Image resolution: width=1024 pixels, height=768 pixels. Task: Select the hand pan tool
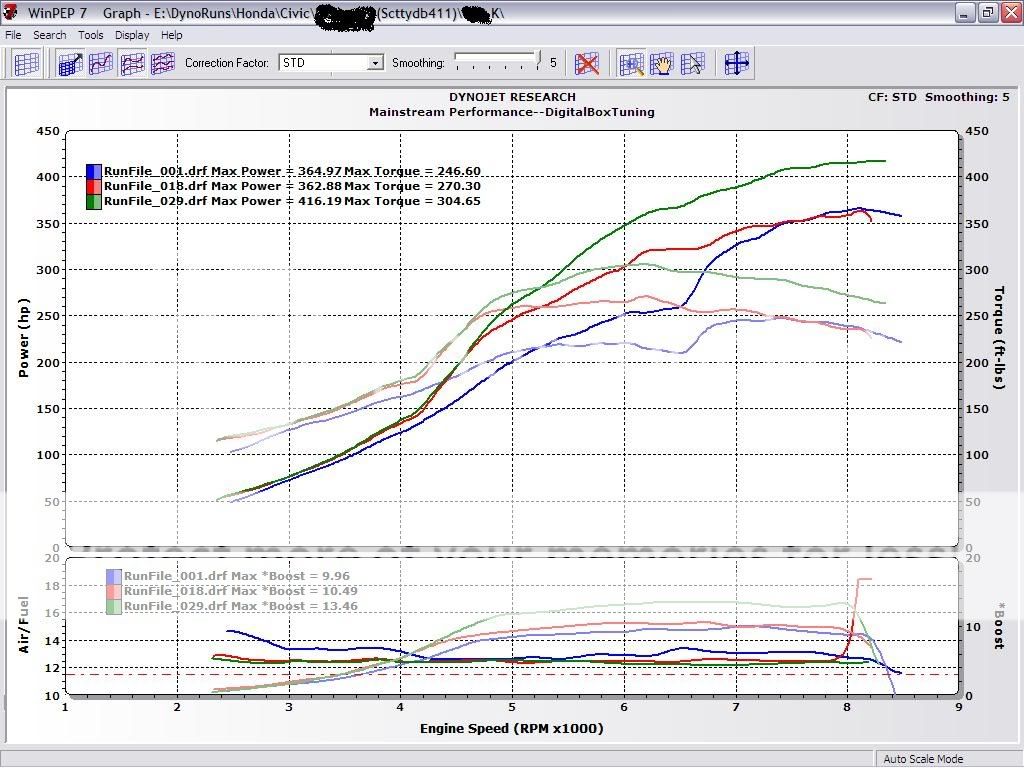coord(662,63)
